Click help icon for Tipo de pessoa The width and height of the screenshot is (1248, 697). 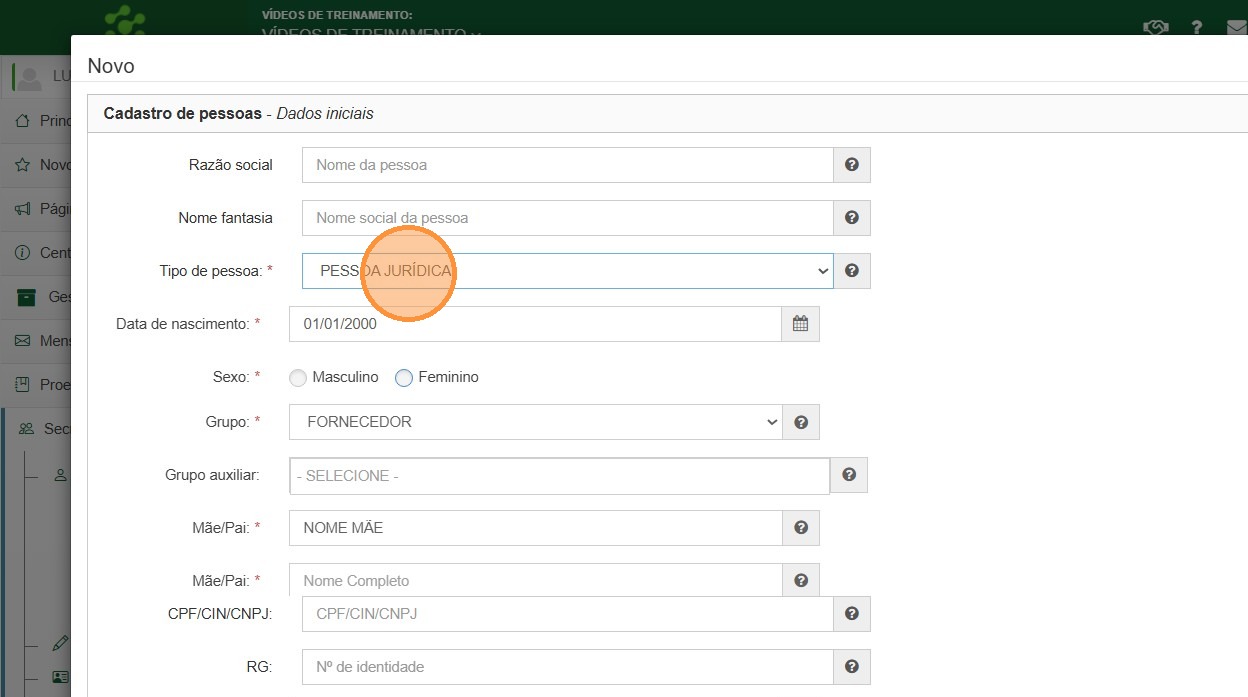(x=851, y=271)
